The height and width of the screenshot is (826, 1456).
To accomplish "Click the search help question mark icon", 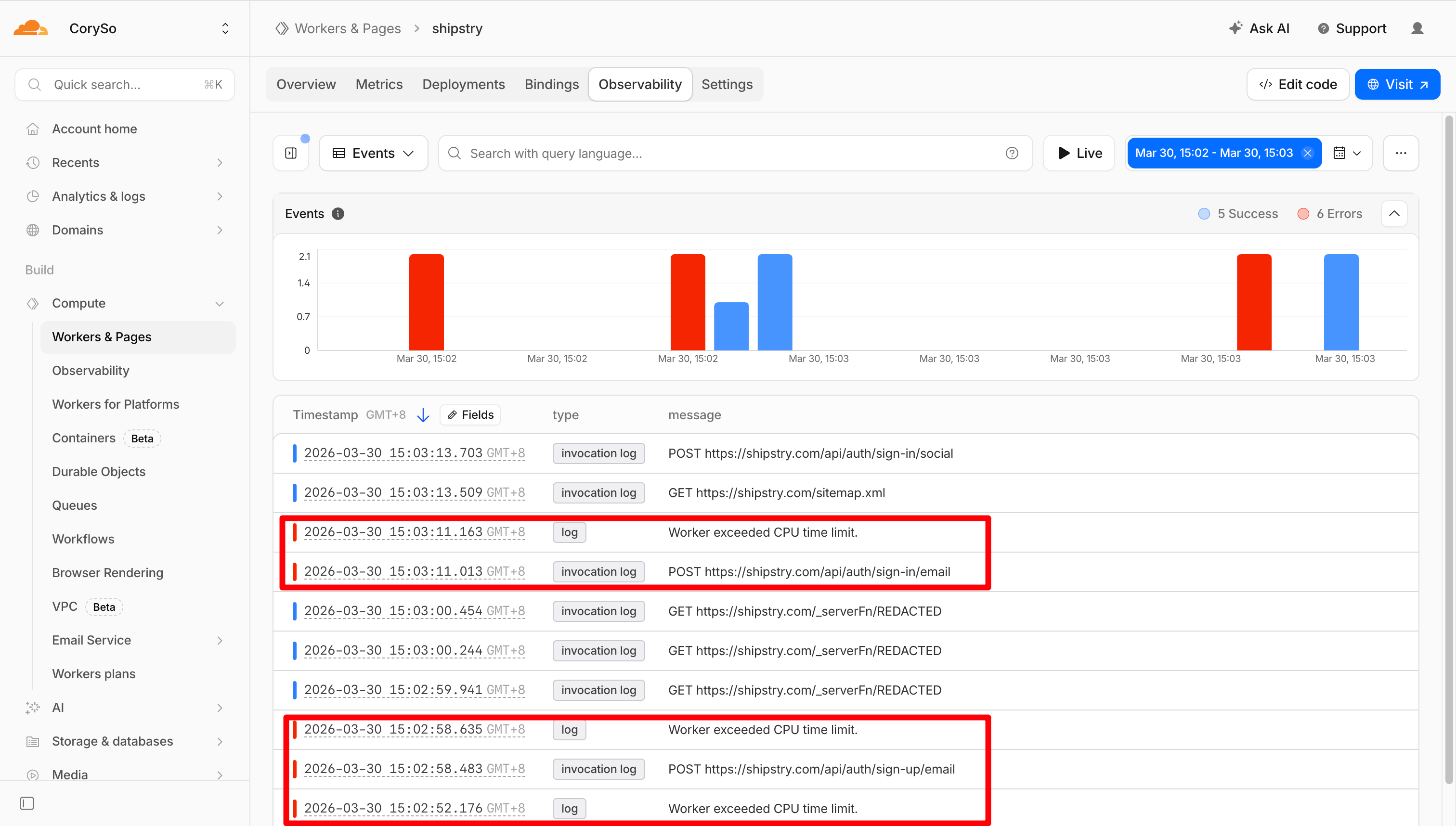I will [1012, 153].
